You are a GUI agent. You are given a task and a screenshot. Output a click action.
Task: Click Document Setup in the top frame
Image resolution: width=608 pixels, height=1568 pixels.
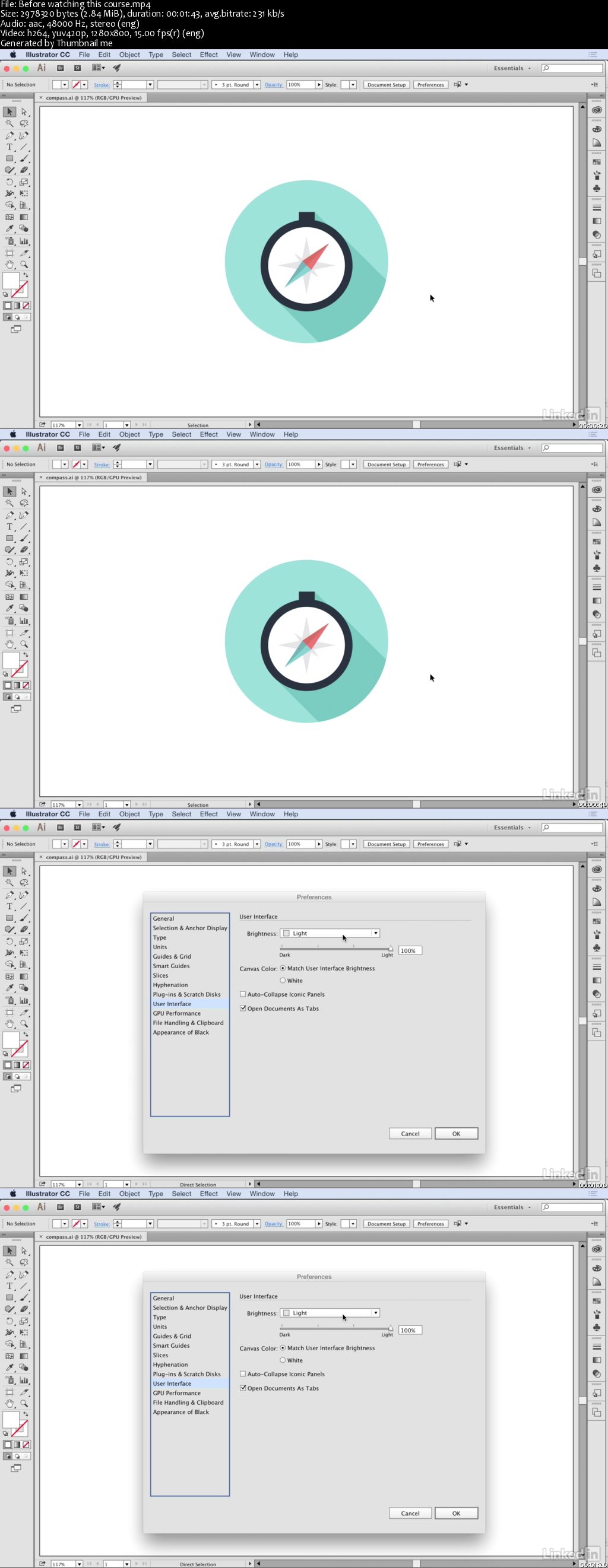click(x=387, y=85)
